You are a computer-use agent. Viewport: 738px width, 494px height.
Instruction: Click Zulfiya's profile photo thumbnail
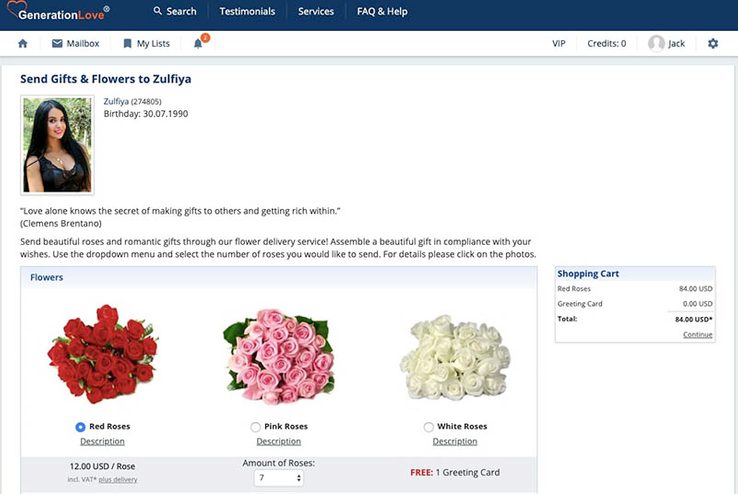click(57, 145)
